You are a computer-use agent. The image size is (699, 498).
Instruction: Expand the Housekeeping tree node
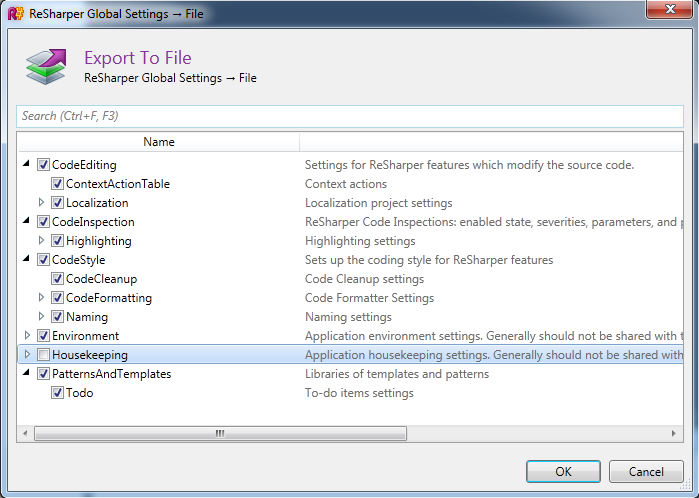27,354
